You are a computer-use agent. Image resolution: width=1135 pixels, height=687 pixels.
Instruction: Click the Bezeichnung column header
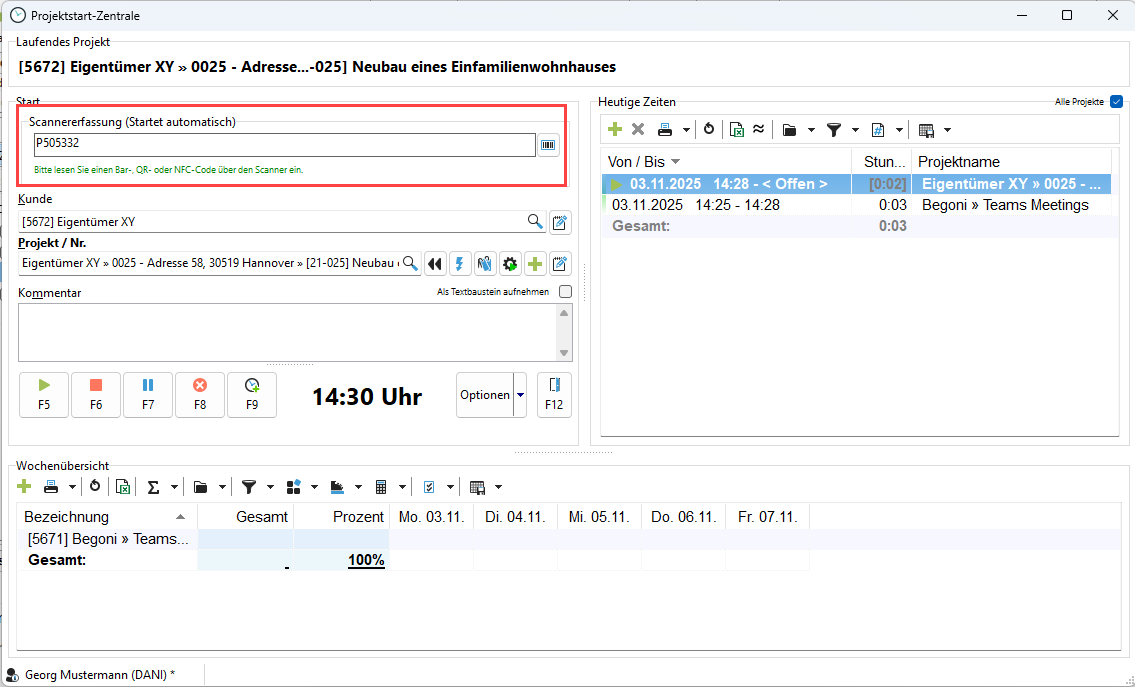pos(107,517)
